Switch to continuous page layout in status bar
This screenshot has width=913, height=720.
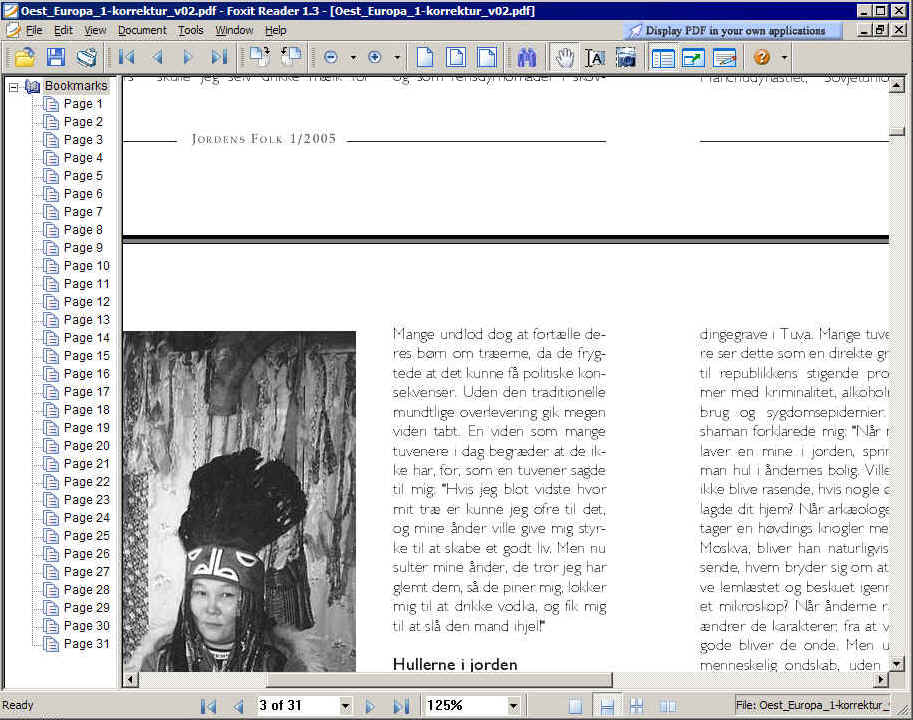tap(607, 706)
